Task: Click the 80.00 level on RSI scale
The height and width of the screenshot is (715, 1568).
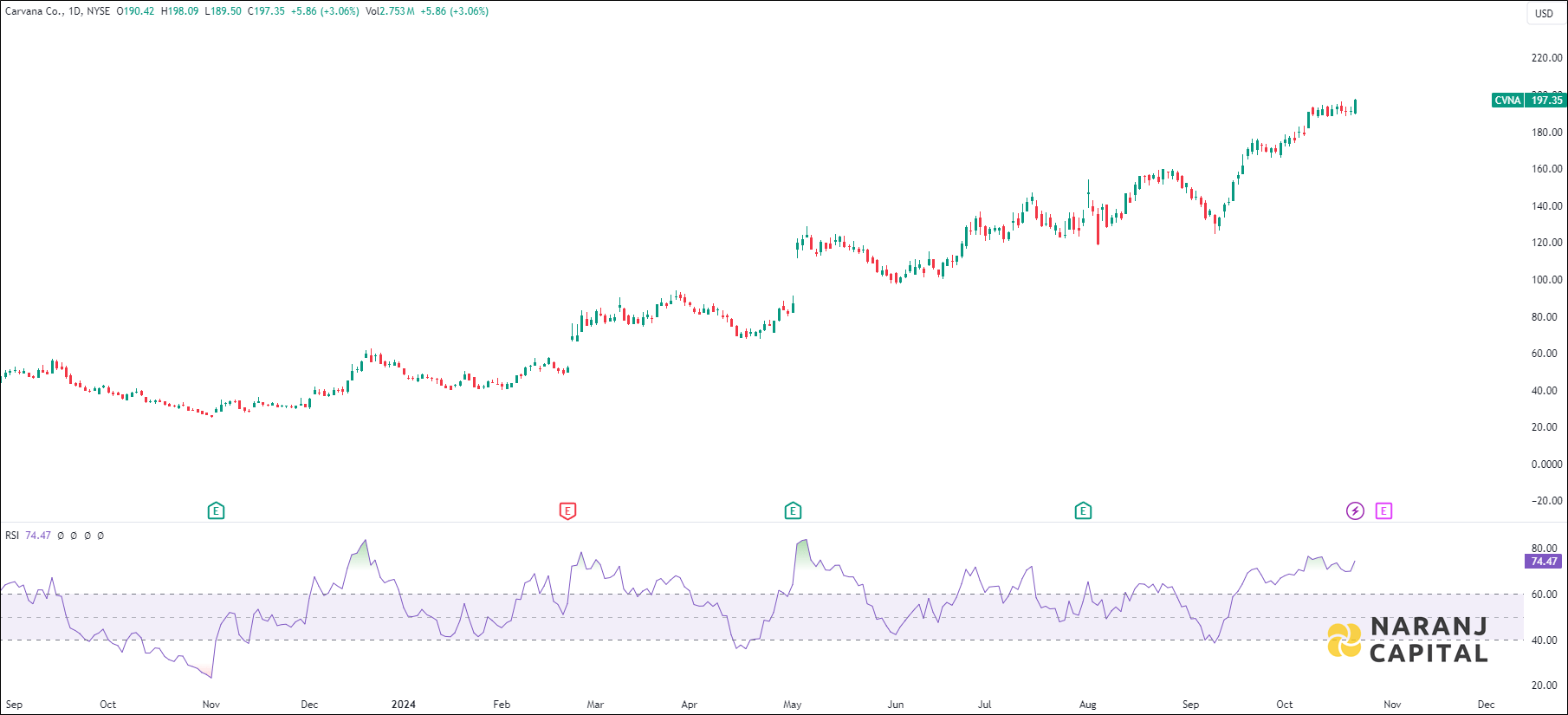Action: point(1544,549)
